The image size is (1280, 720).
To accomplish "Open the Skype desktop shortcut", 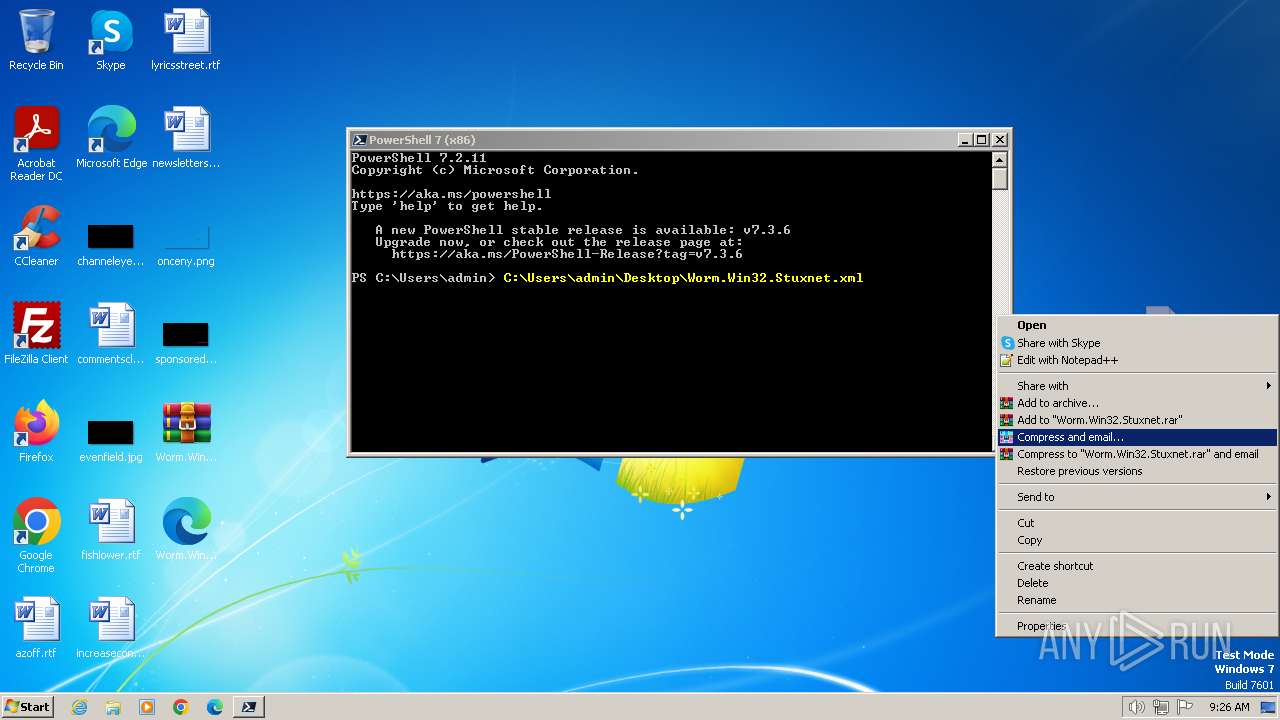I will (x=110, y=40).
